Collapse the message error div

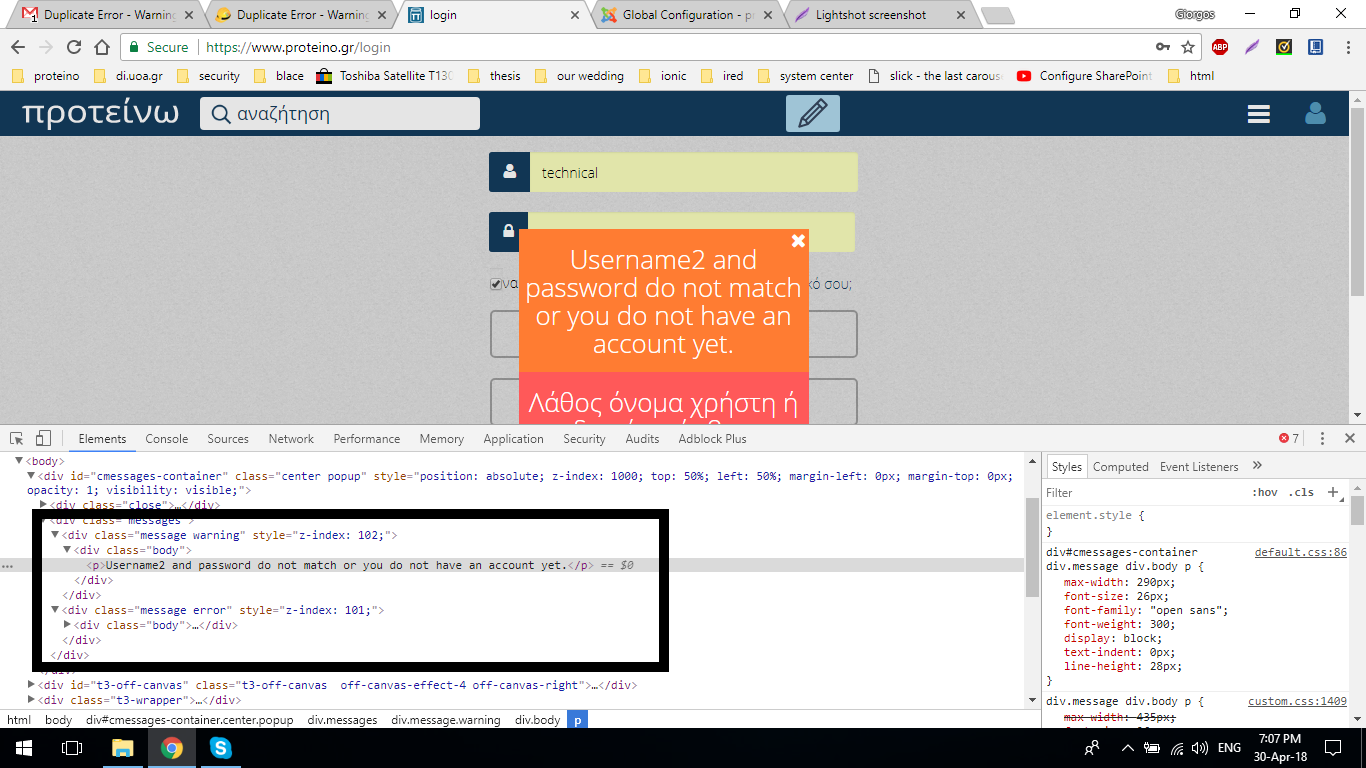[x=55, y=610]
